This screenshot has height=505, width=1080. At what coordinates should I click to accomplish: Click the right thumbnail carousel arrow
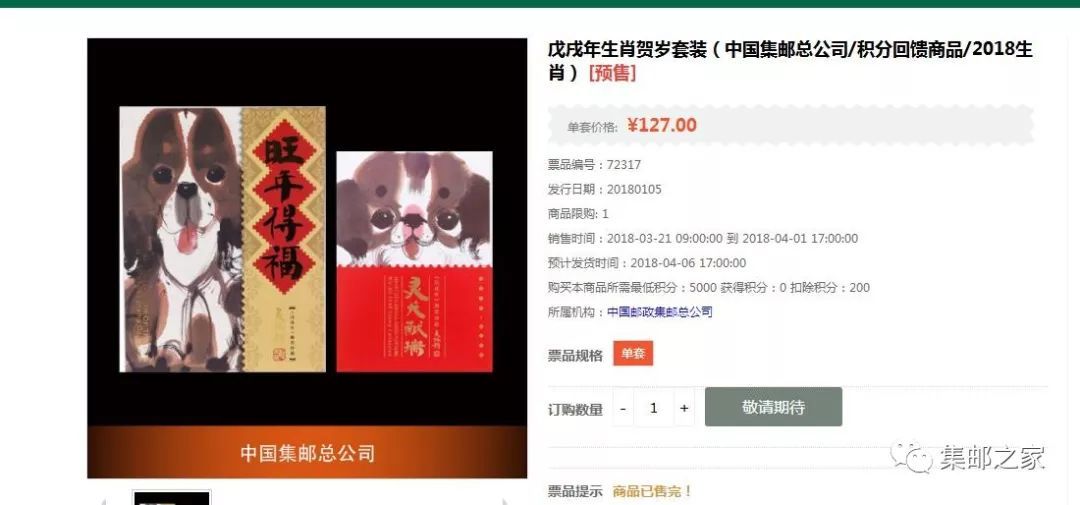click(506, 502)
